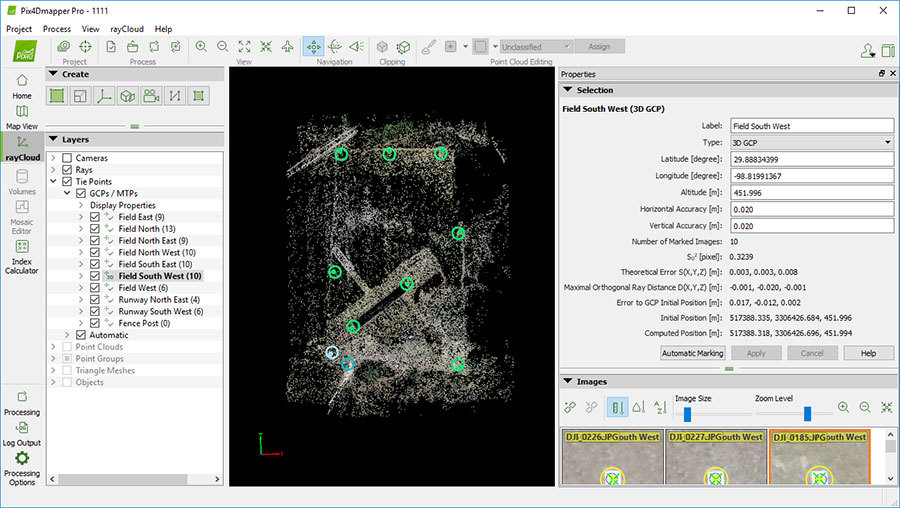This screenshot has height=508, width=900.
Task: Click the Help button in Properties panel
Action: point(868,353)
